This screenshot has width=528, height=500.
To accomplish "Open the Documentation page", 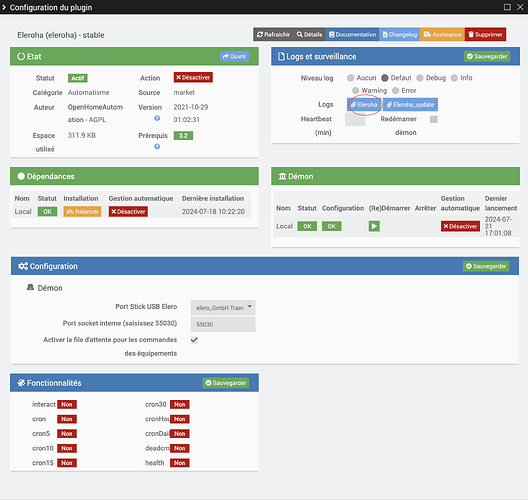I will coord(352,34).
